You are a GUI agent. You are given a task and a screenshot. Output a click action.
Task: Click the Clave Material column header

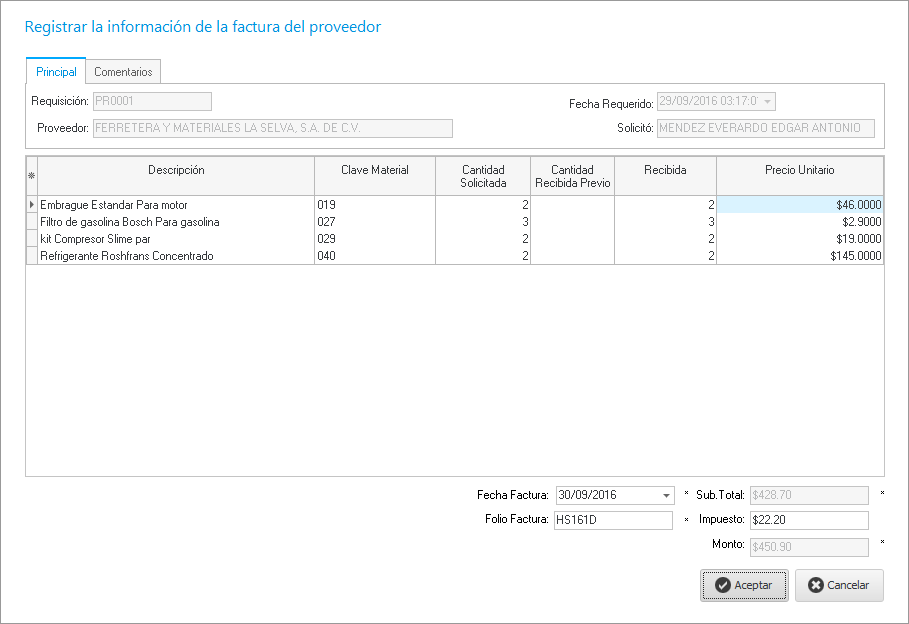click(x=374, y=171)
